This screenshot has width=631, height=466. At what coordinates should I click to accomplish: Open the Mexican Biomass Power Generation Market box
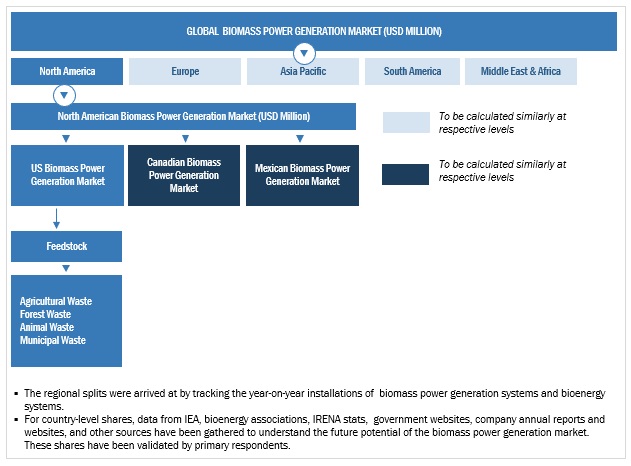pos(302,175)
